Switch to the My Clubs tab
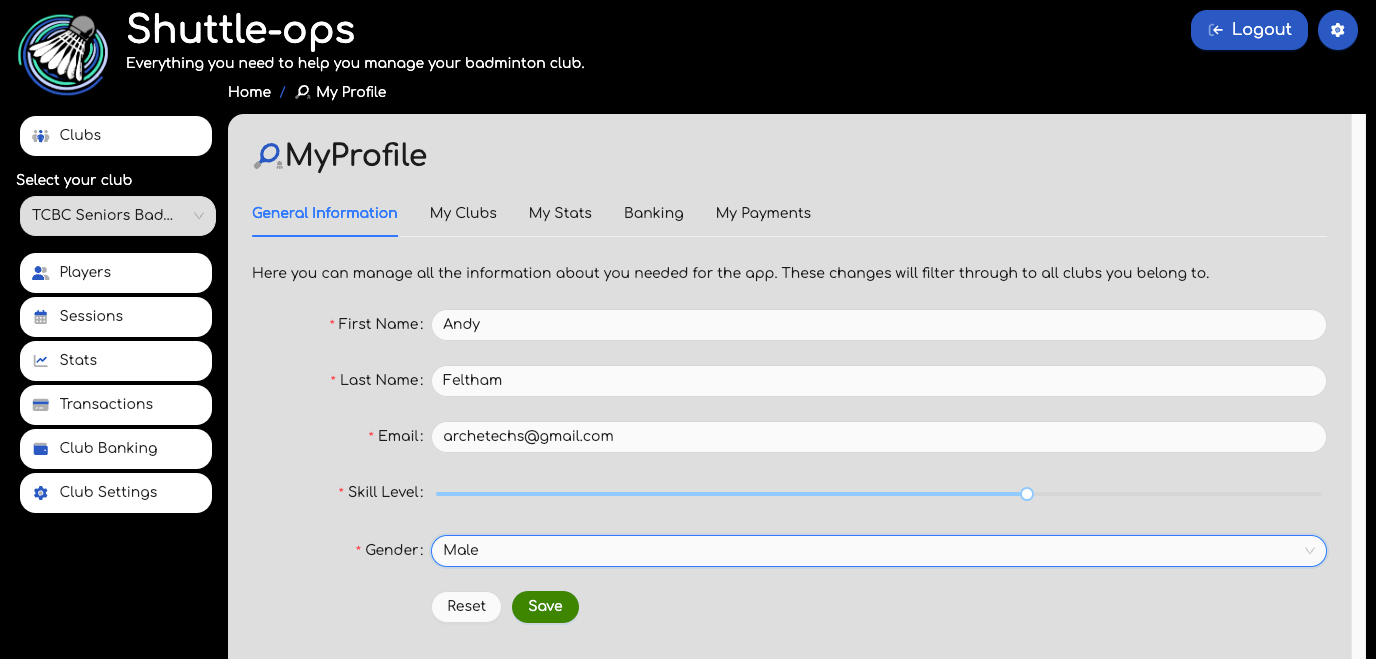This screenshot has height=659, width=1376. click(463, 213)
